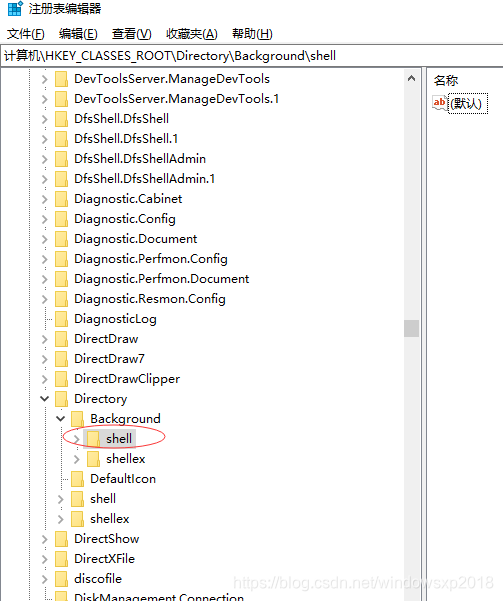
Task: Click the DfsShell.DfsShellAdmin.1 folder icon
Action: [x=61, y=179]
